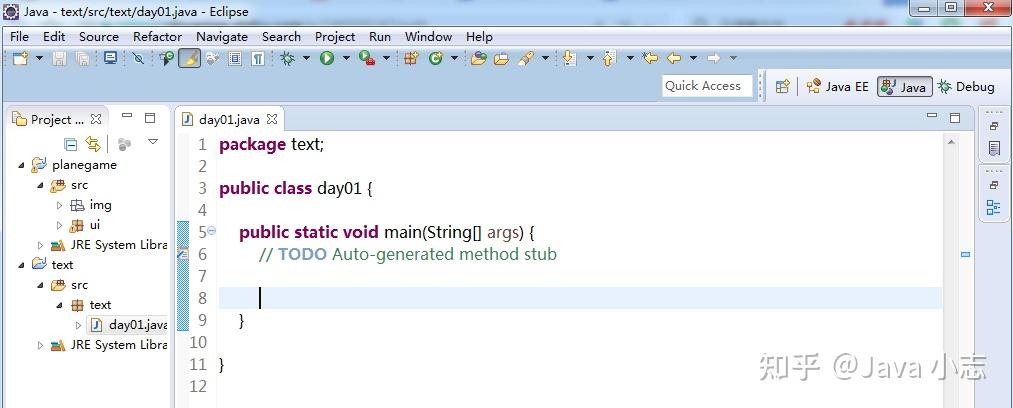
Task: Open the Search dropdown arrow
Action: 545,59
